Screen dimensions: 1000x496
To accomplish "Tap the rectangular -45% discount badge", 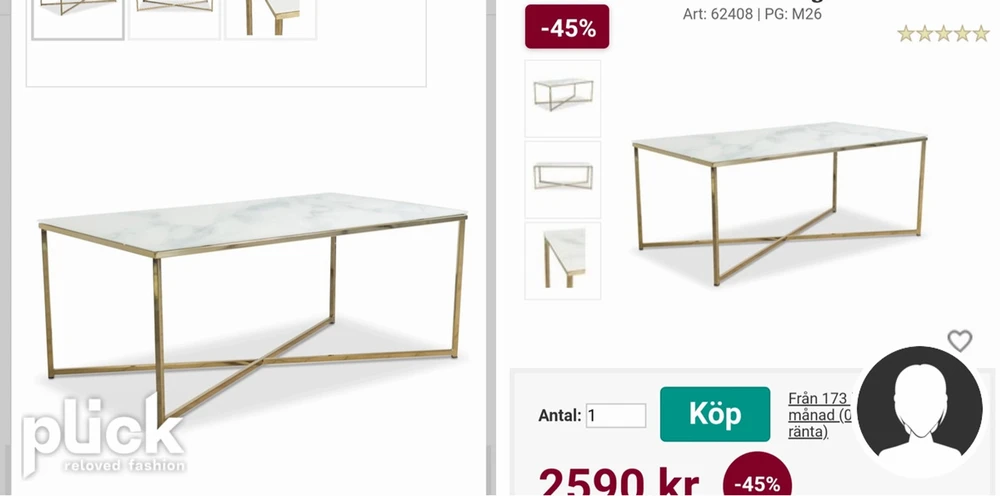I will tap(567, 27).
